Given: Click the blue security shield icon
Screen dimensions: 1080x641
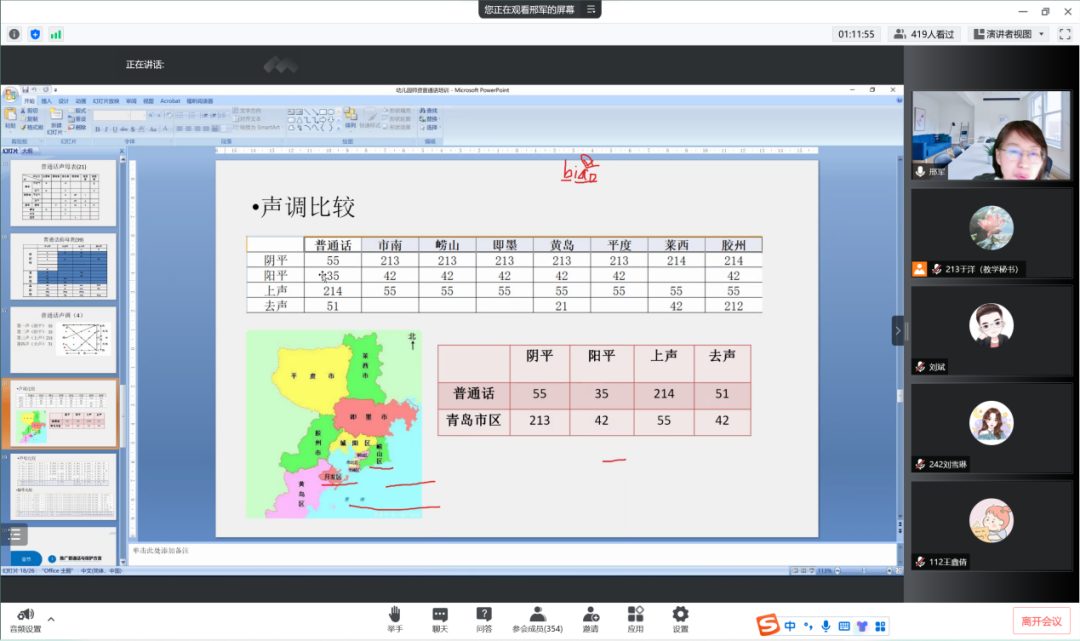Looking at the screenshot, I should click(x=35, y=34).
